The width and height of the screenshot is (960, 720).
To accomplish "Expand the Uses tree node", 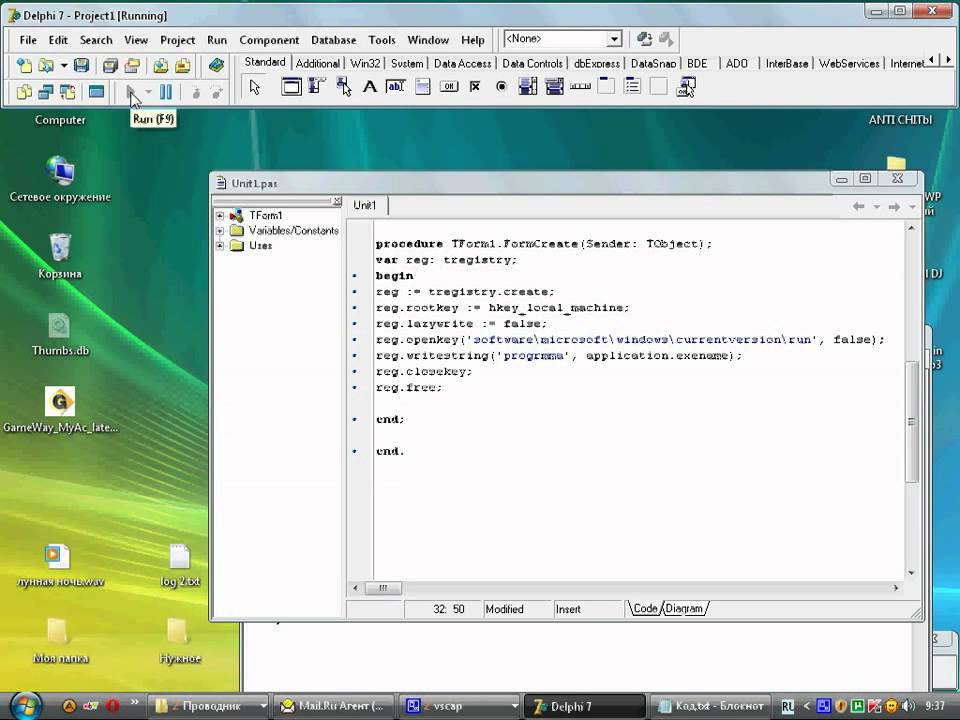I will tap(220, 246).
